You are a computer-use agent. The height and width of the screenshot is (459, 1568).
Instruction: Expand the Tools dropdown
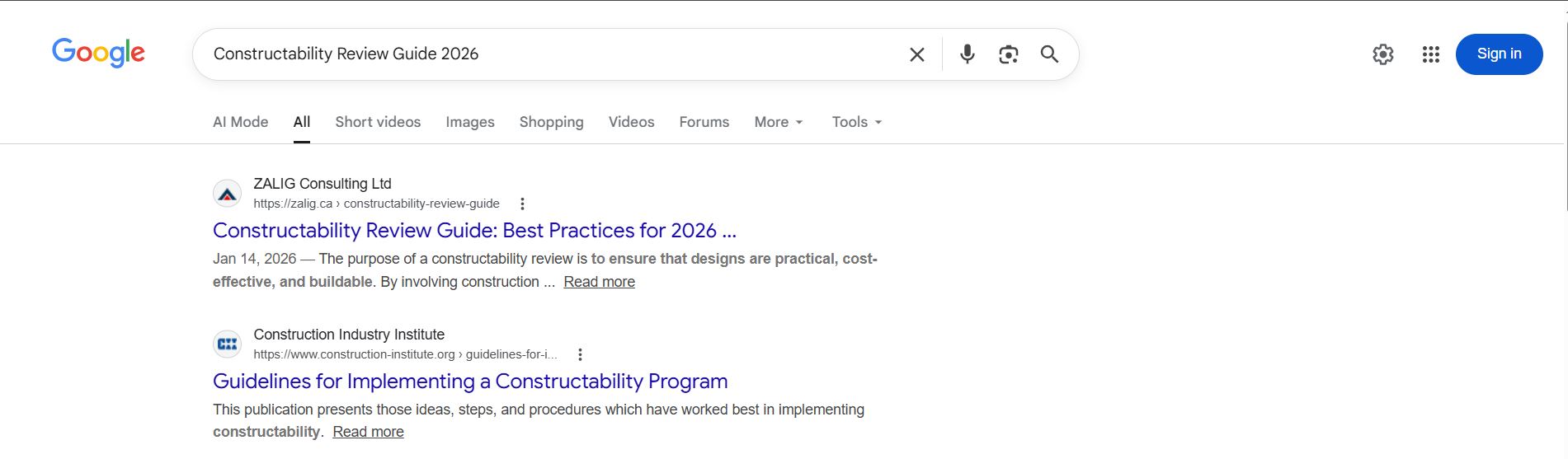856,122
